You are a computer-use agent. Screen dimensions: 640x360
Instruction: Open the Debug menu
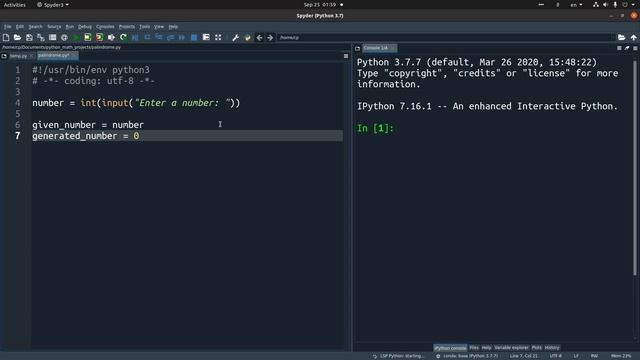84,27
